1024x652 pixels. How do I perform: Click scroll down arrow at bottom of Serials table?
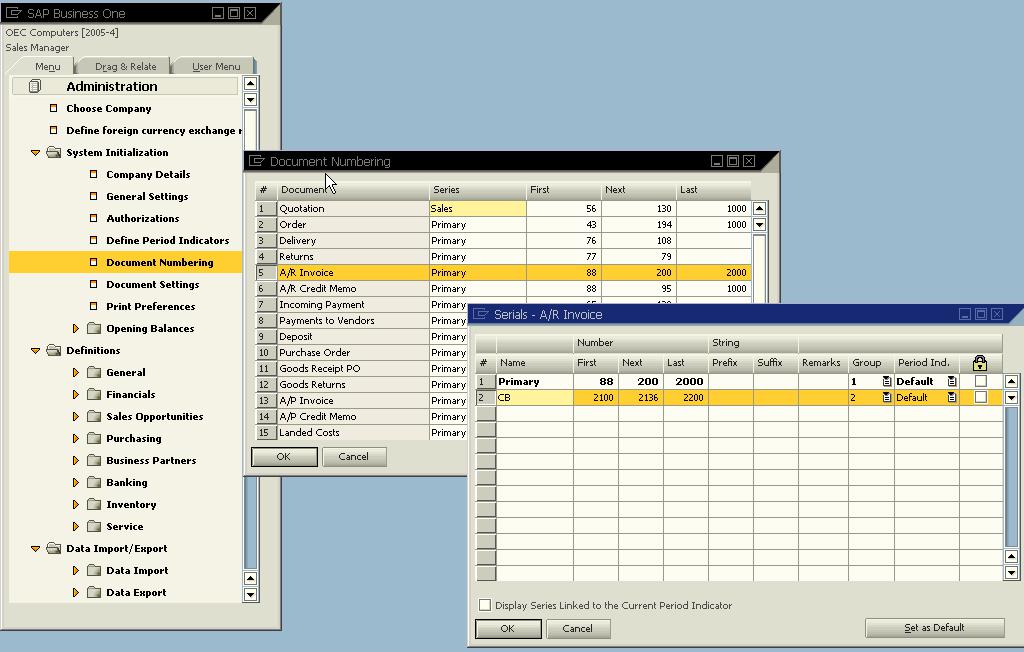[1011, 573]
